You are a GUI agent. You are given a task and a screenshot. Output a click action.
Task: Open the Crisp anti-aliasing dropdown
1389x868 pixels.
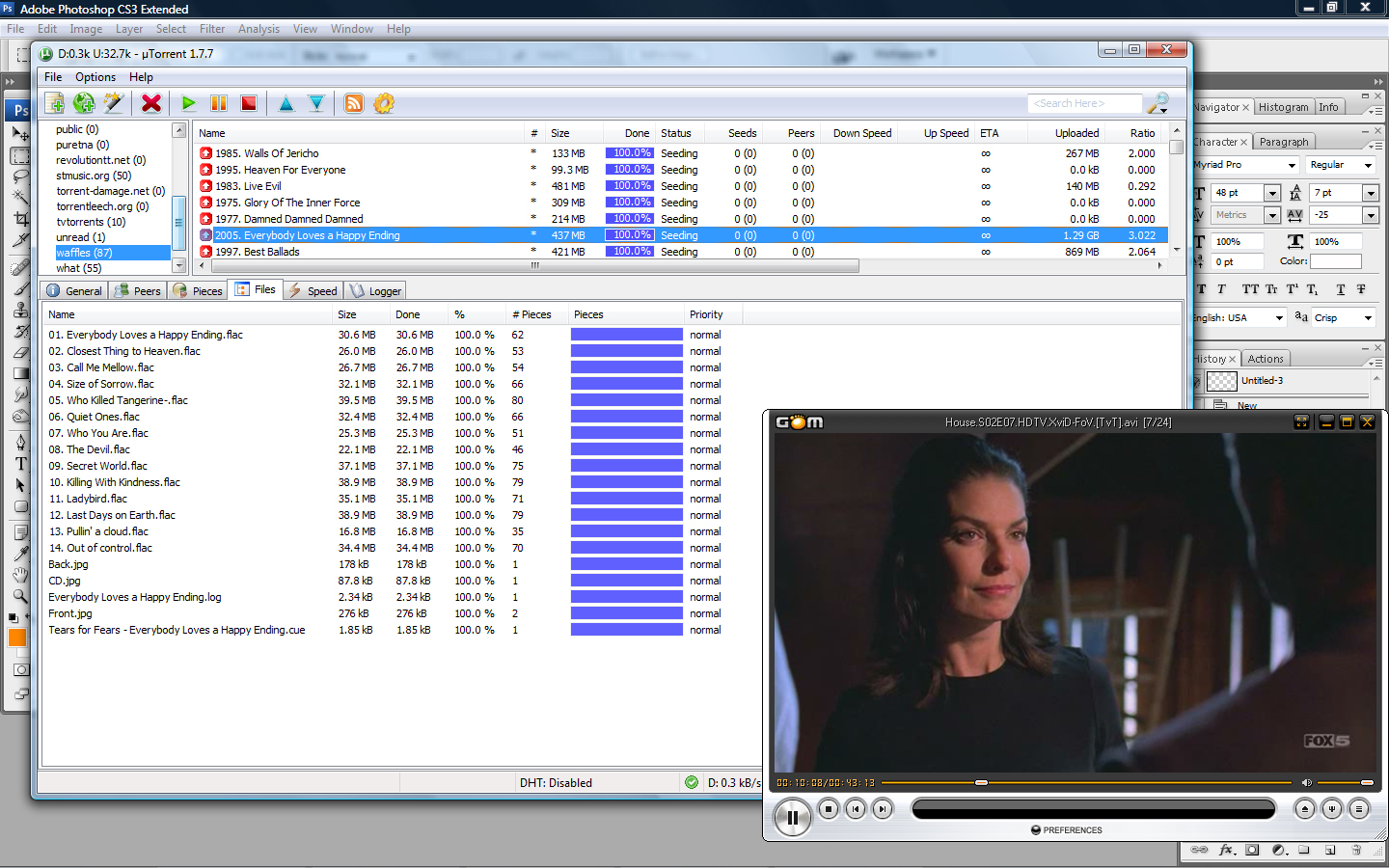coord(1368,317)
